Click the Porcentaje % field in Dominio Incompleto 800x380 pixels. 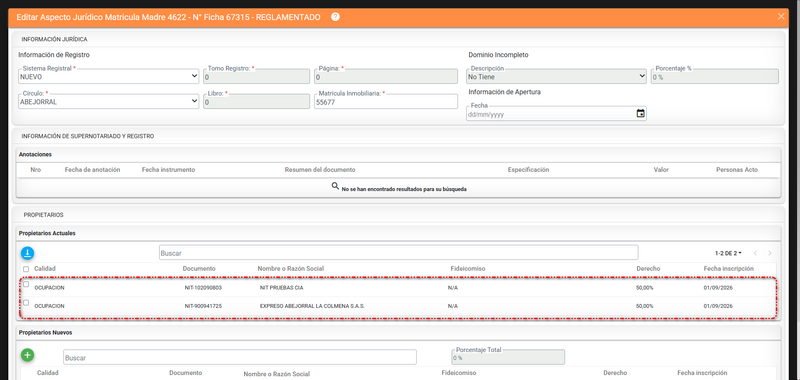pos(715,76)
